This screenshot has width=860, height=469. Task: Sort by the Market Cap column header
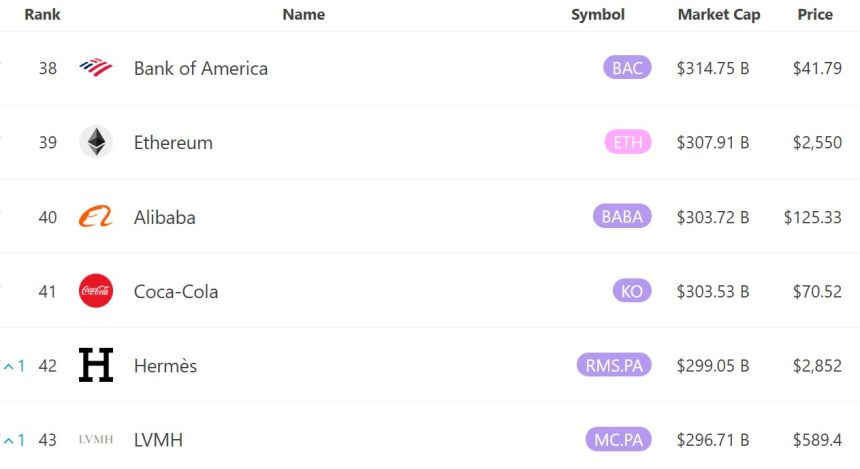(718, 15)
